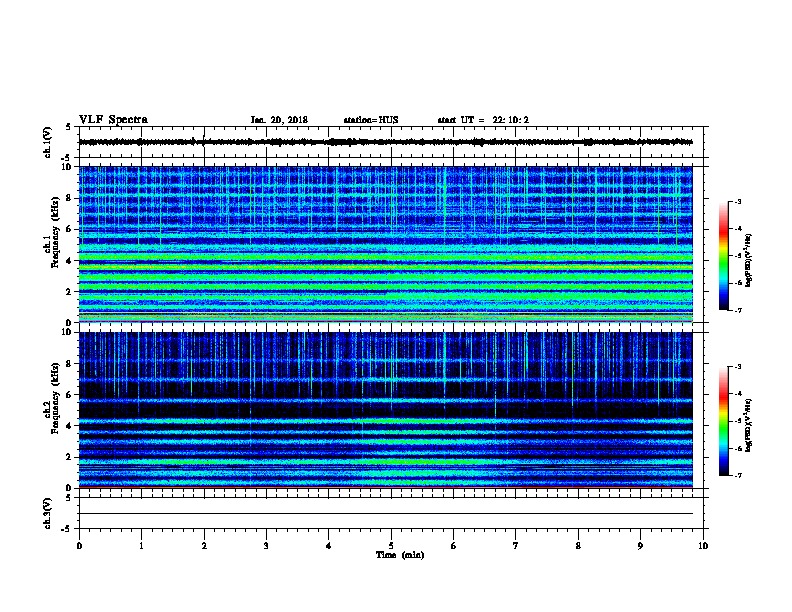Viewport: 792px width, 612px height.
Task: Click time axis tick label "2"
Action: click(204, 546)
